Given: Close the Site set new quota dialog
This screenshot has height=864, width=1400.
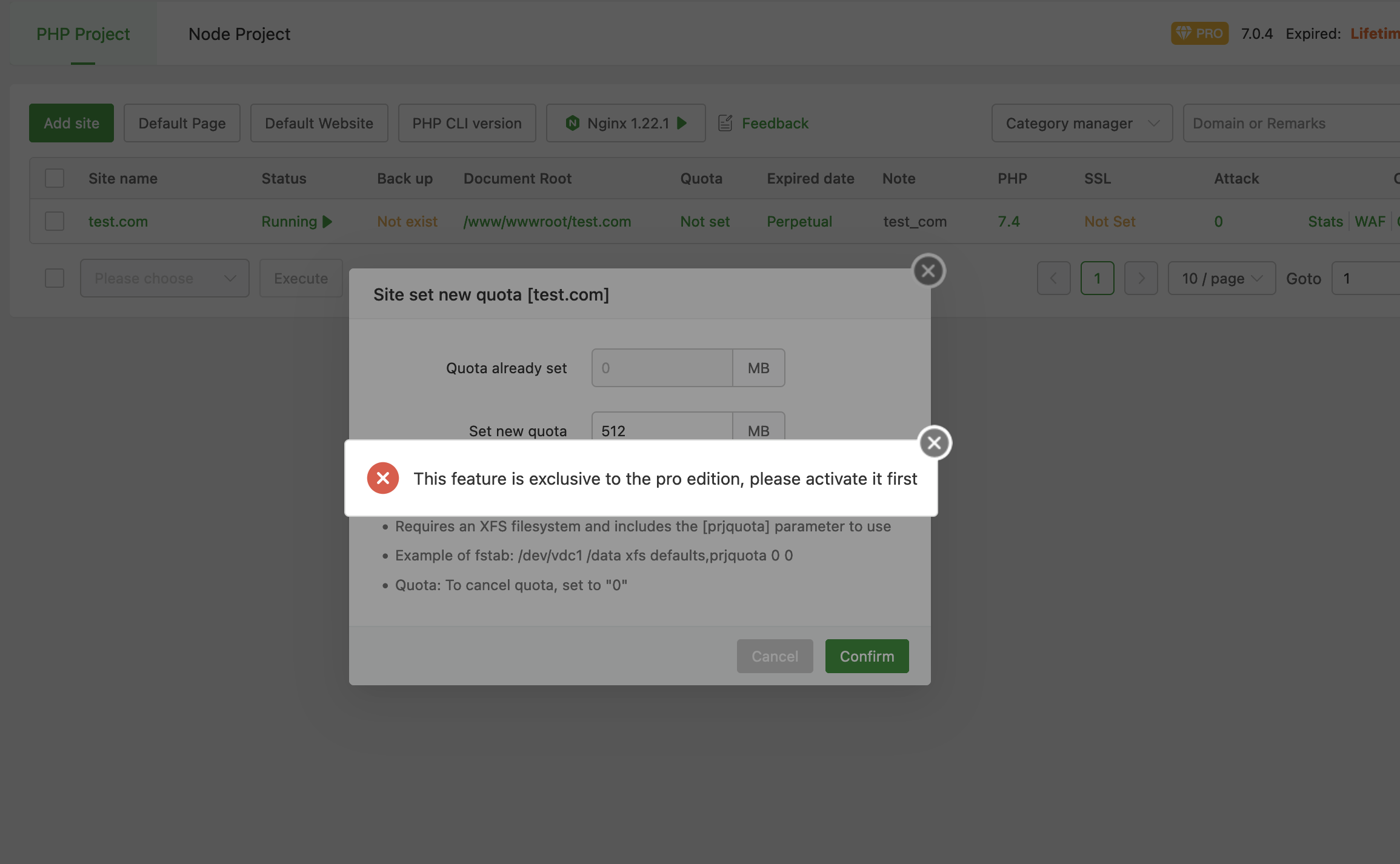Looking at the screenshot, I should pos(928,271).
